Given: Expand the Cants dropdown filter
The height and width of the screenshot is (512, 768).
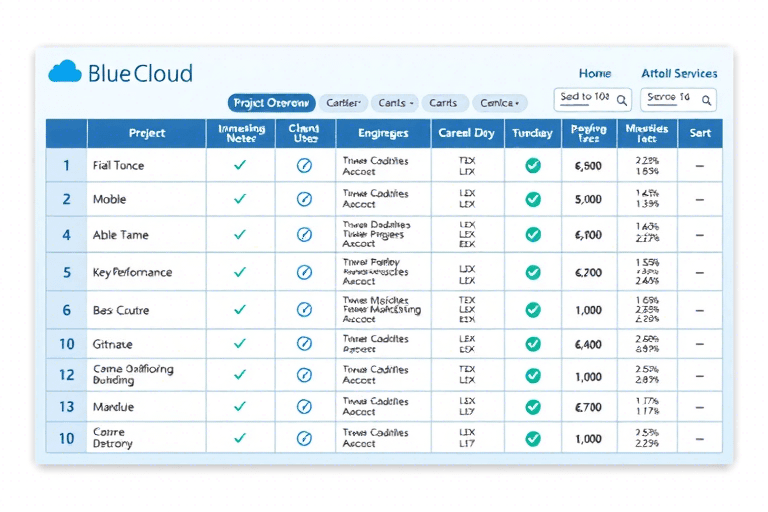Looking at the screenshot, I should pos(394,103).
